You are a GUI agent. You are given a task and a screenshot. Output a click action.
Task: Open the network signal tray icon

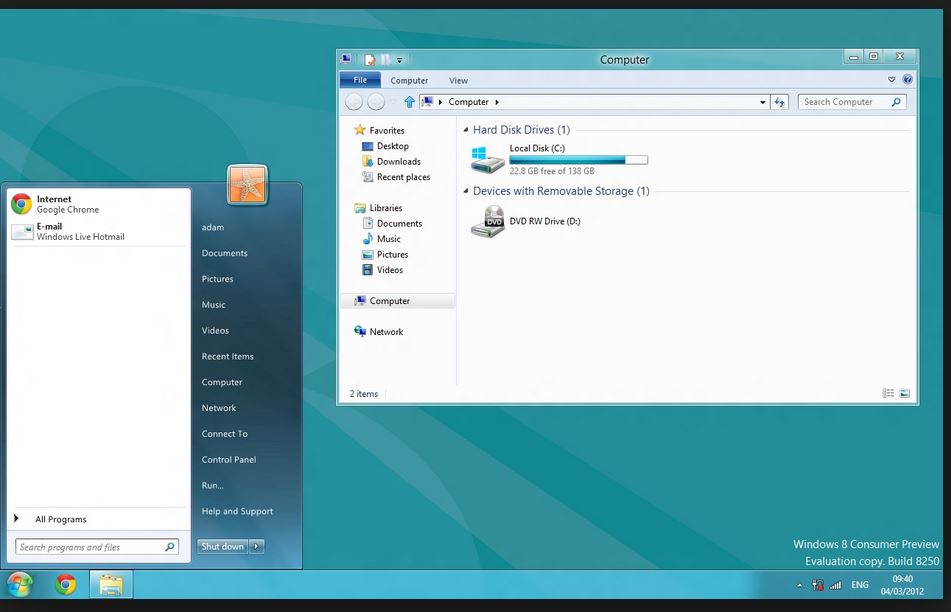tap(836, 585)
